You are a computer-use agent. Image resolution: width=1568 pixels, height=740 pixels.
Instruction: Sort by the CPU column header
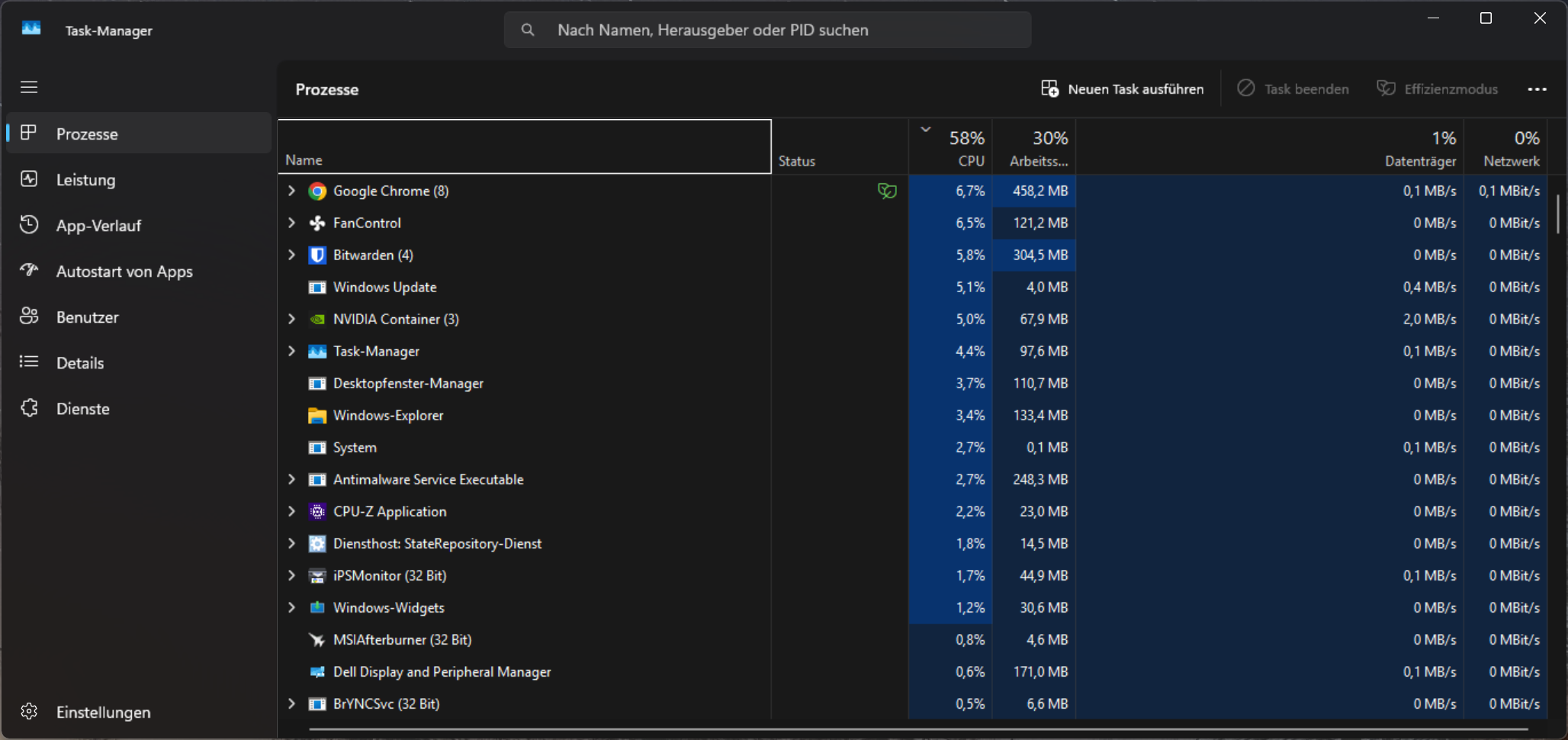click(950, 146)
